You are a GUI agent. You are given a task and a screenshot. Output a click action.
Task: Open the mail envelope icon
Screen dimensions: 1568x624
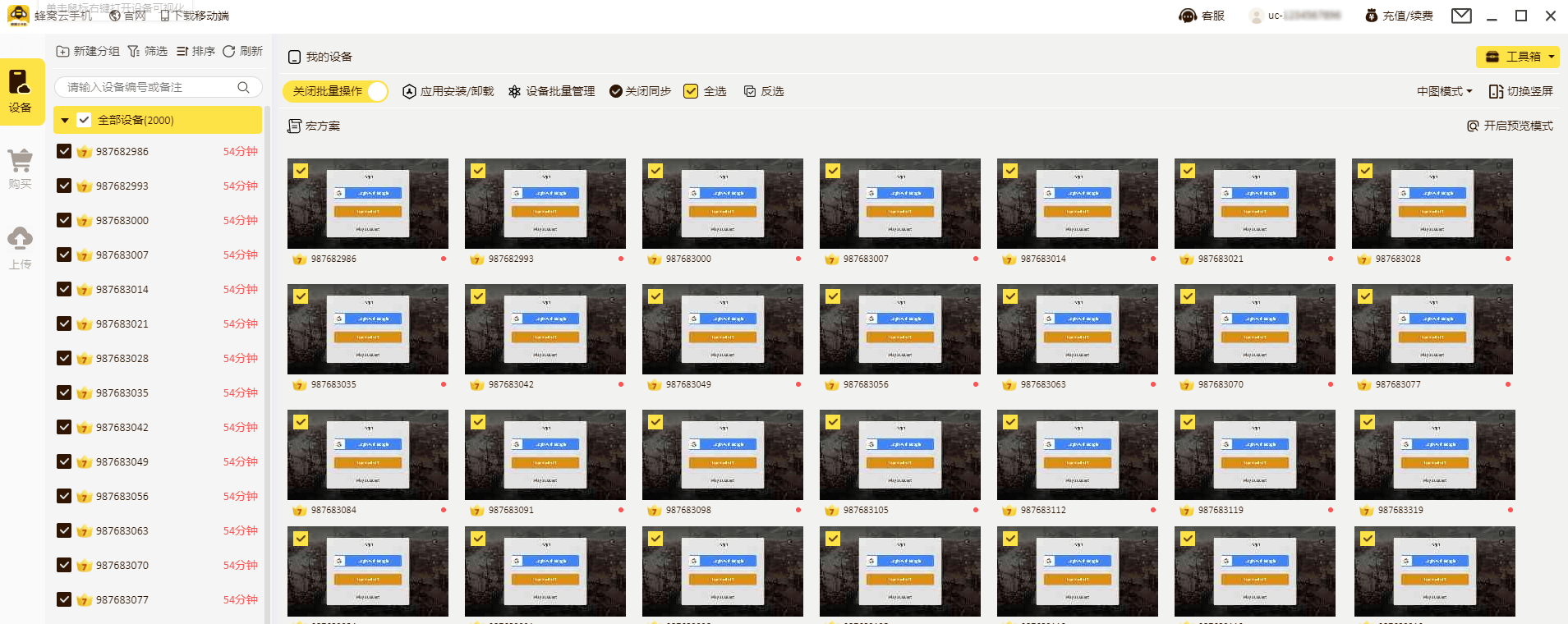pyautogui.click(x=1461, y=16)
